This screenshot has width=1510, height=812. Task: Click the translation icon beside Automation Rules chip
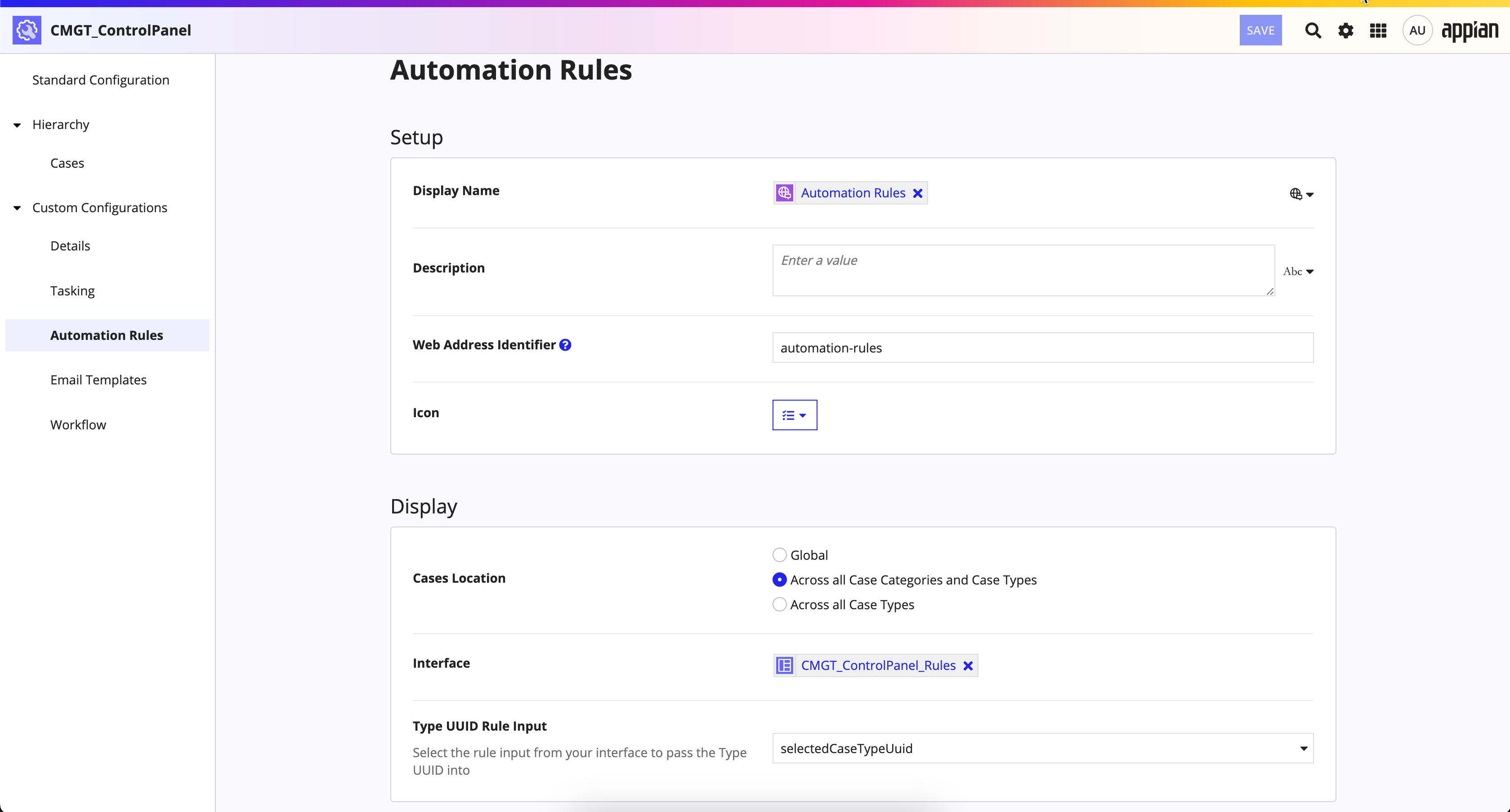pos(784,193)
